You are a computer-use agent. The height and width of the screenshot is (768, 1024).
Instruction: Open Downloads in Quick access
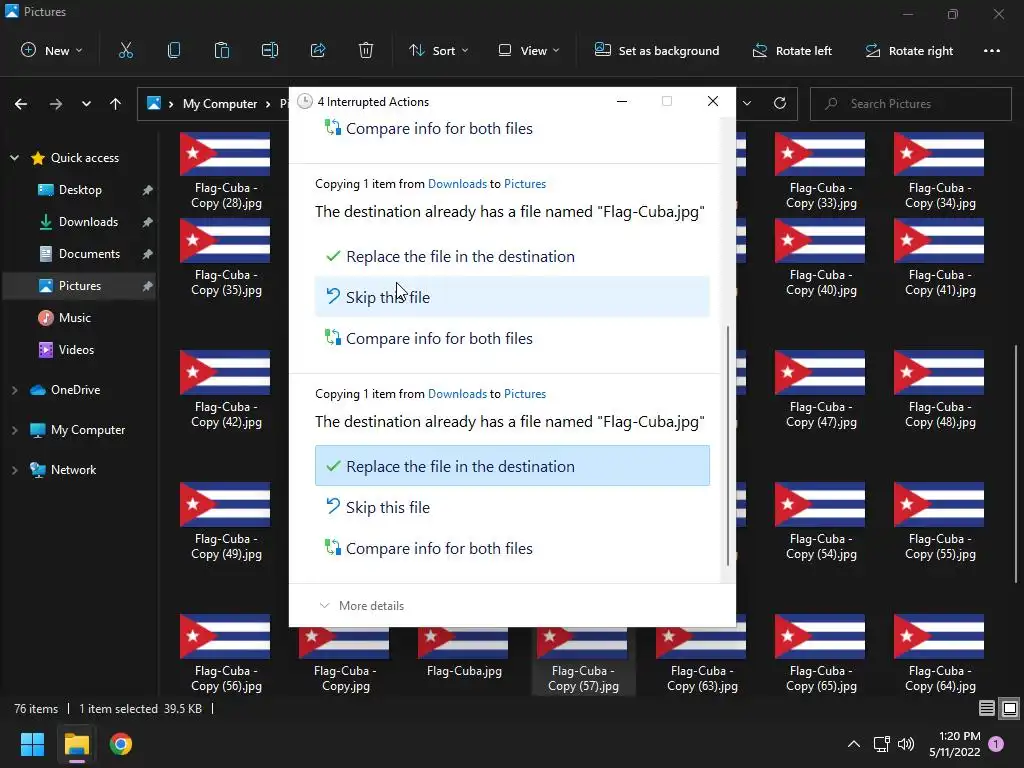88,222
